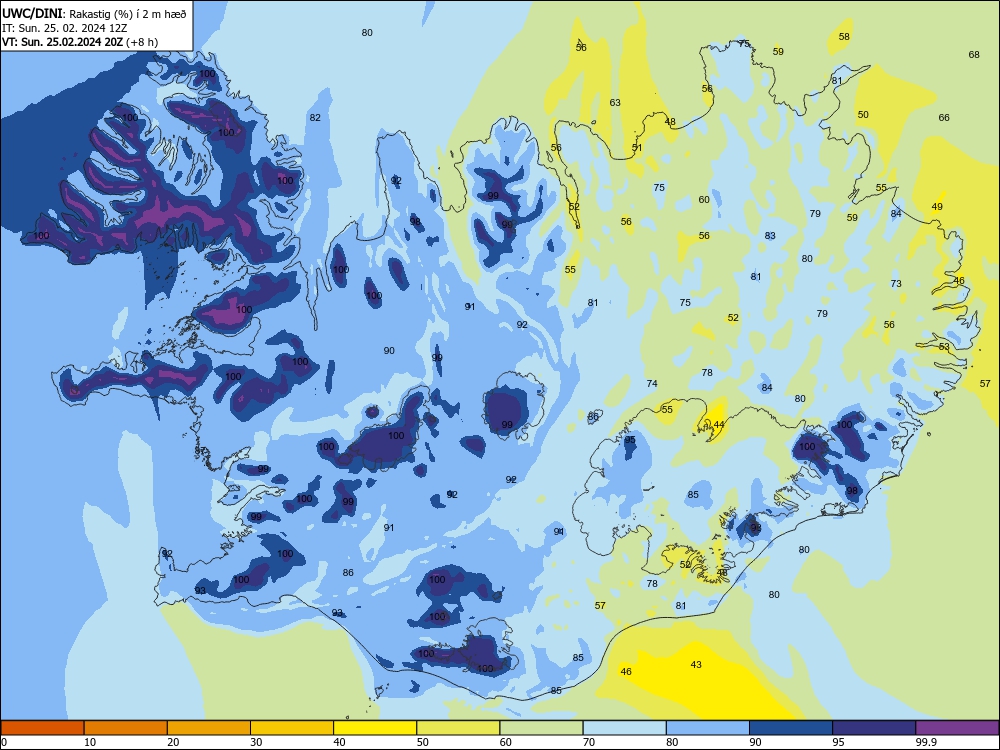This screenshot has width=1000, height=750.
Task: Click the '95' legend tick label
Action: coord(838,742)
